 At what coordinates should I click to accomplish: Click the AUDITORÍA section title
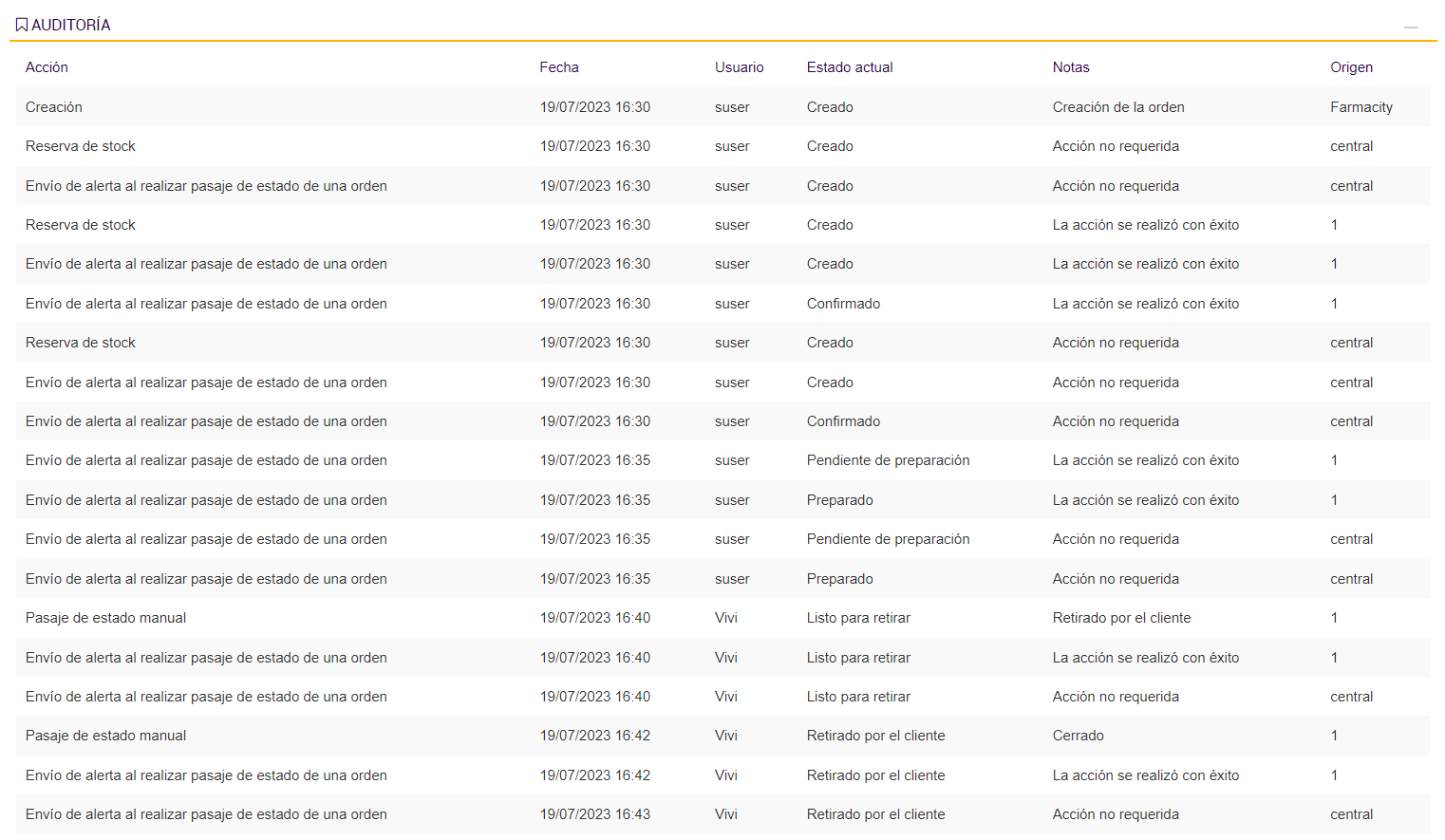click(71, 25)
